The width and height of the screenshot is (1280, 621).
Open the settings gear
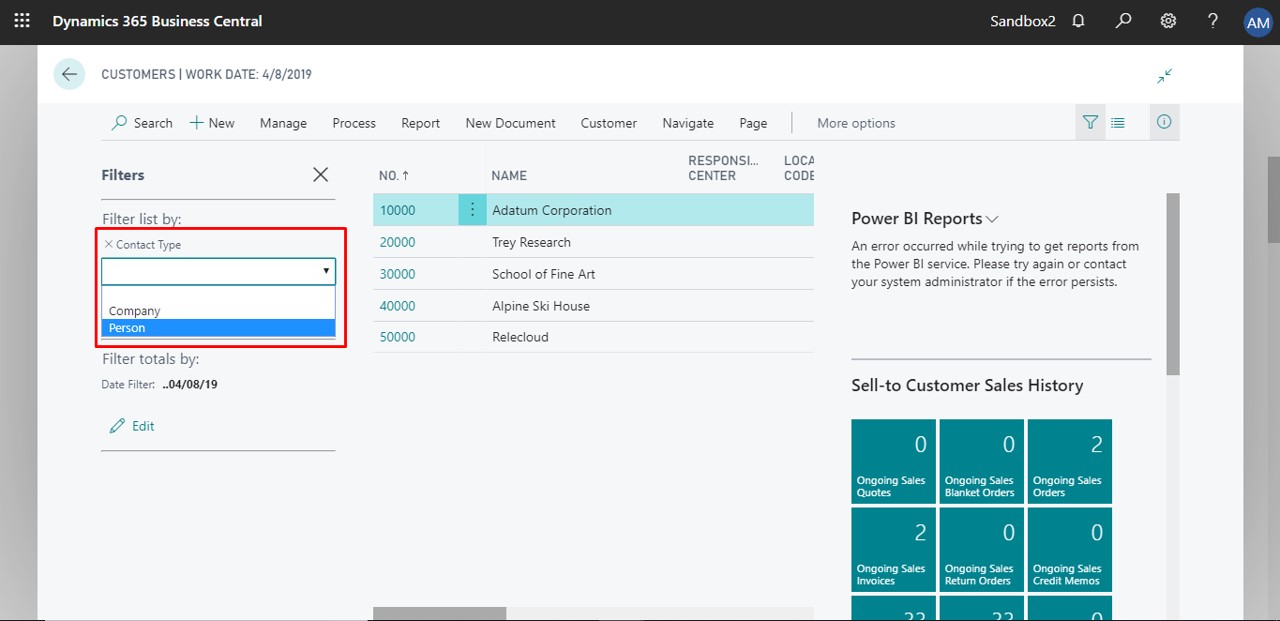(x=1168, y=20)
